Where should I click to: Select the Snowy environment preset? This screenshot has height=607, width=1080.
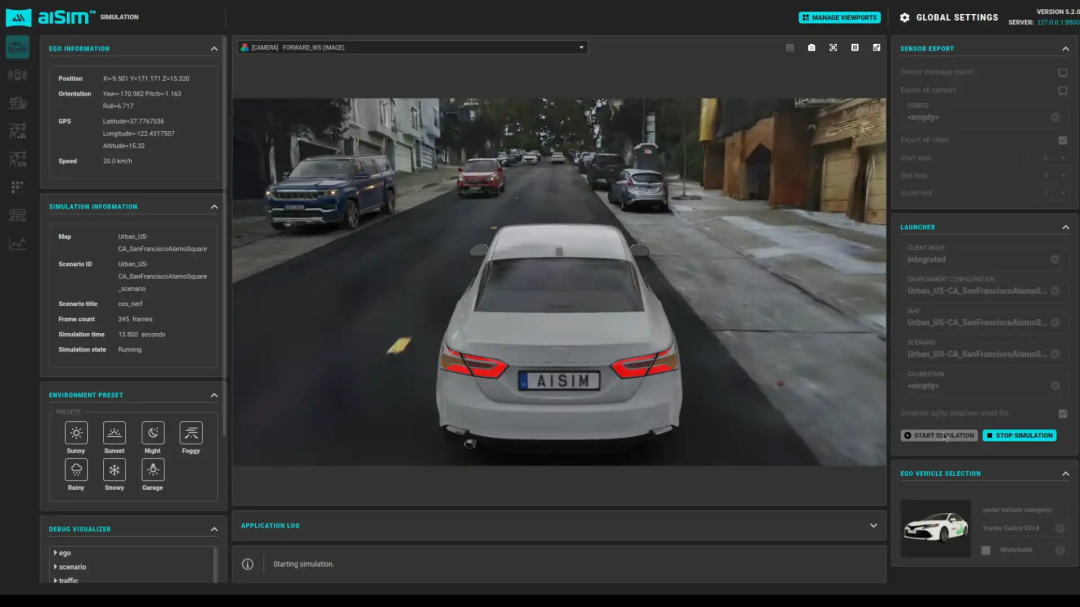click(x=114, y=470)
